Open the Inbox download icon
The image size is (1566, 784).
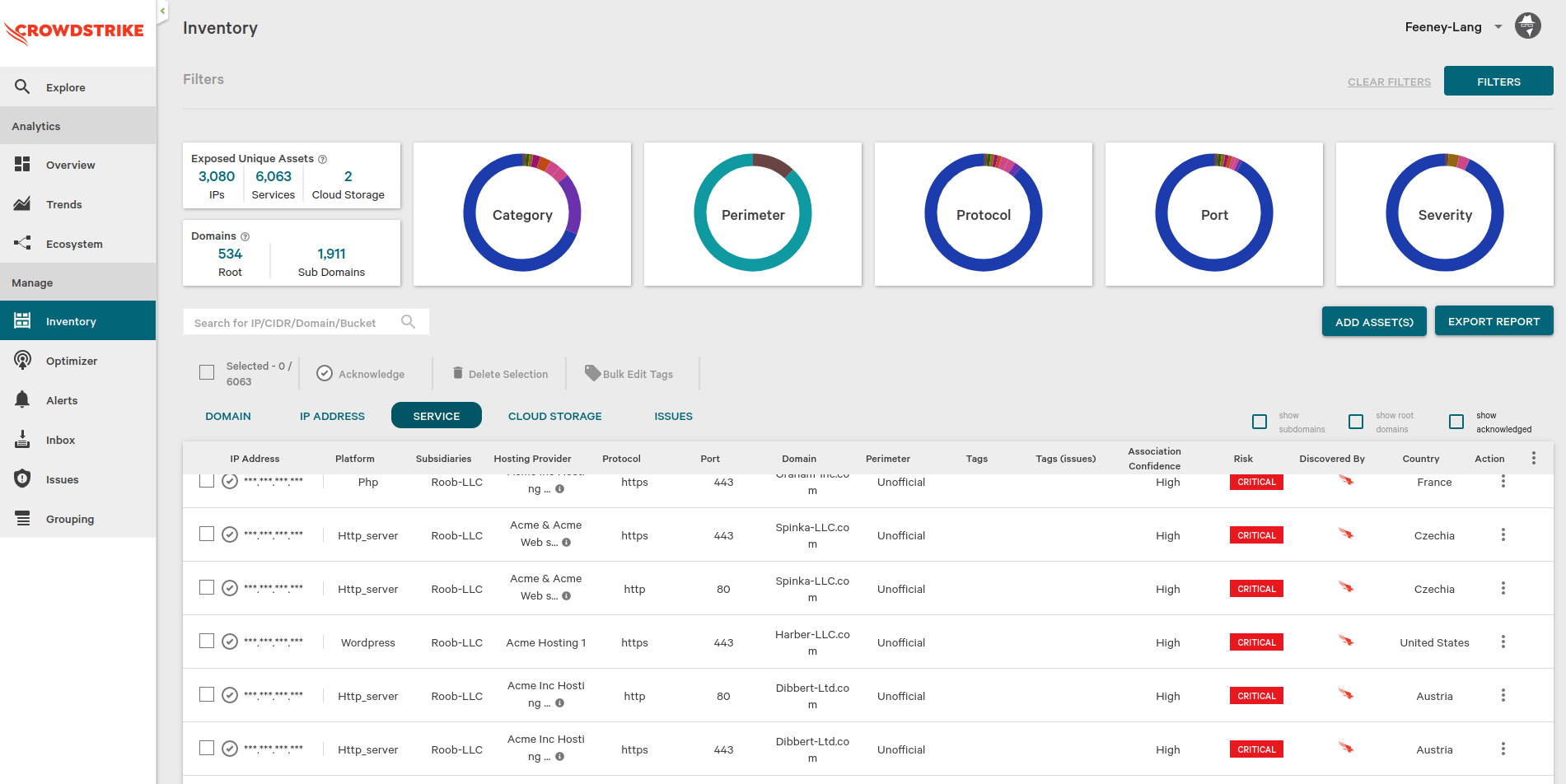point(22,439)
